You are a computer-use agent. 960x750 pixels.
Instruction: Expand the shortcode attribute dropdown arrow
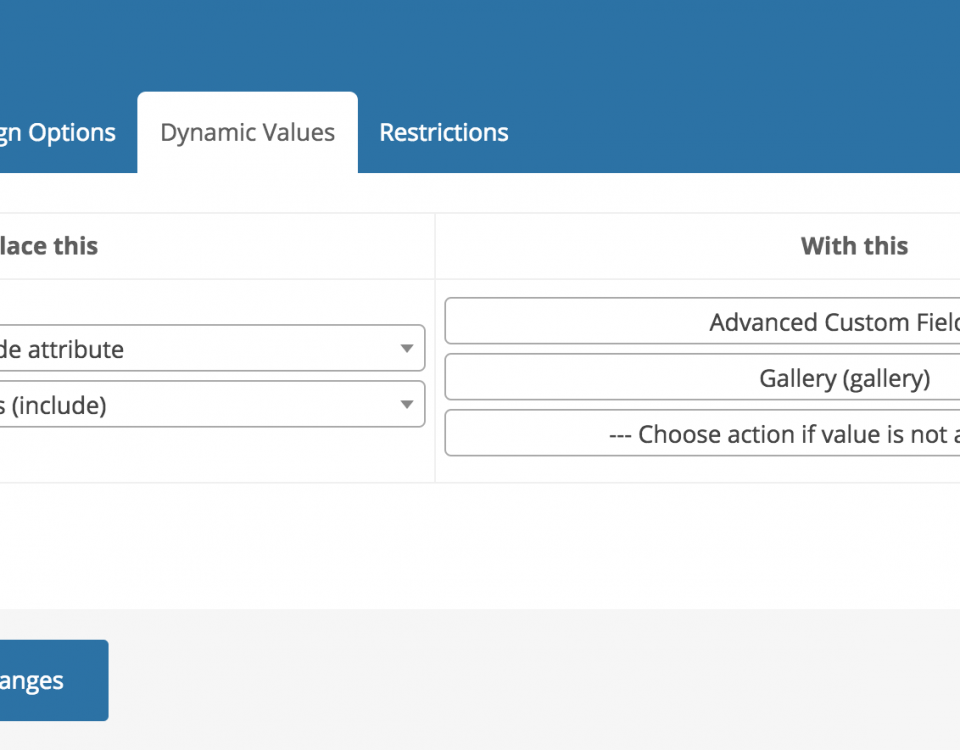click(x=407, y=348)
